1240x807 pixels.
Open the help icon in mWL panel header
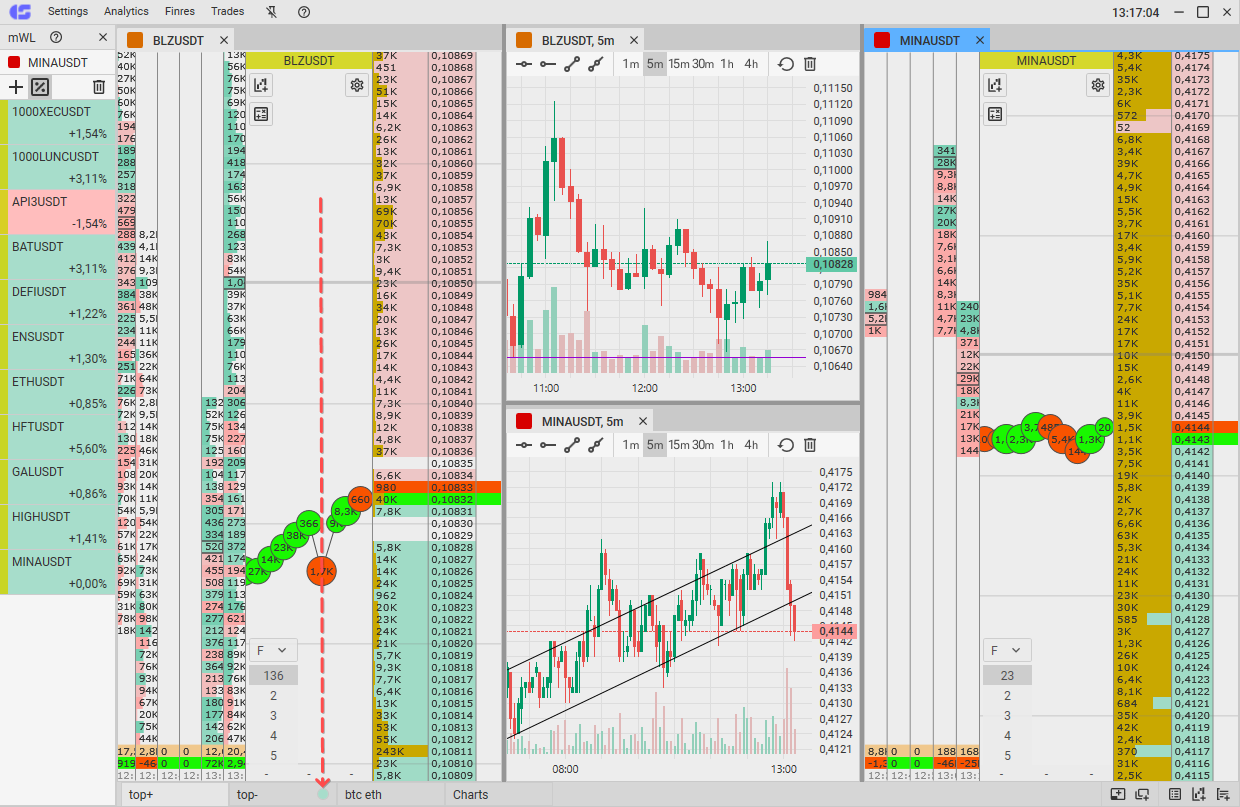pos(56,37)
